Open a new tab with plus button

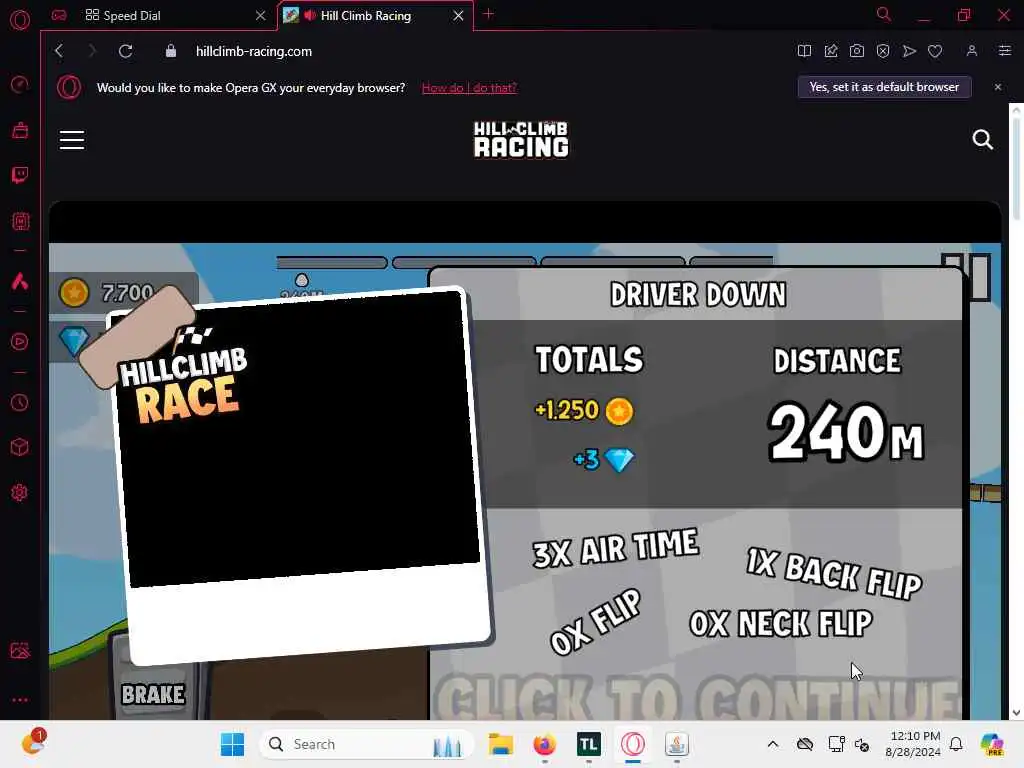(x=488, y=14)
